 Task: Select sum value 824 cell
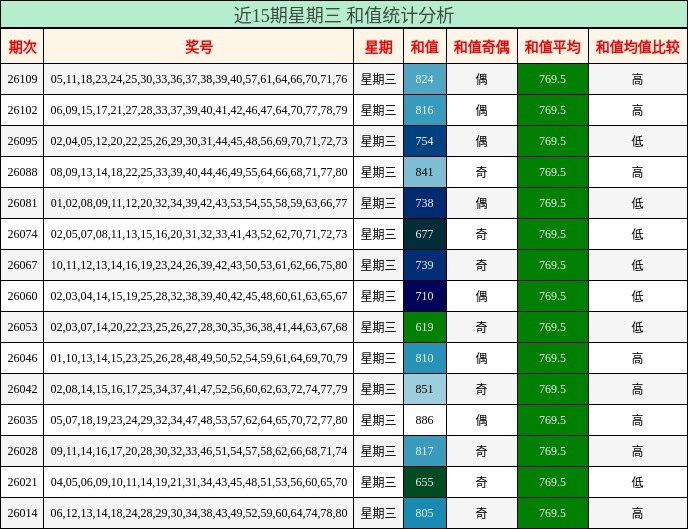425,79
